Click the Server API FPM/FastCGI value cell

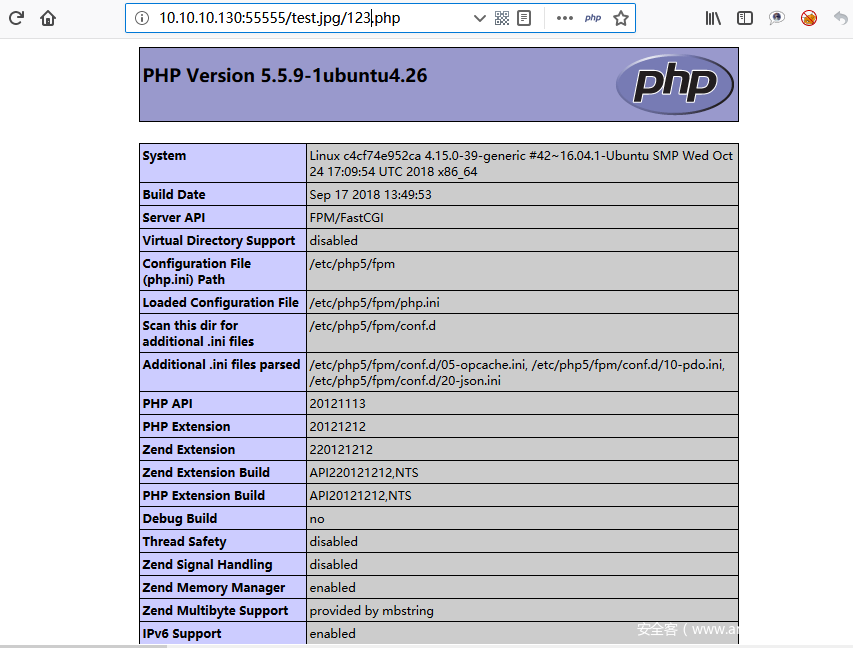(349, 217)
